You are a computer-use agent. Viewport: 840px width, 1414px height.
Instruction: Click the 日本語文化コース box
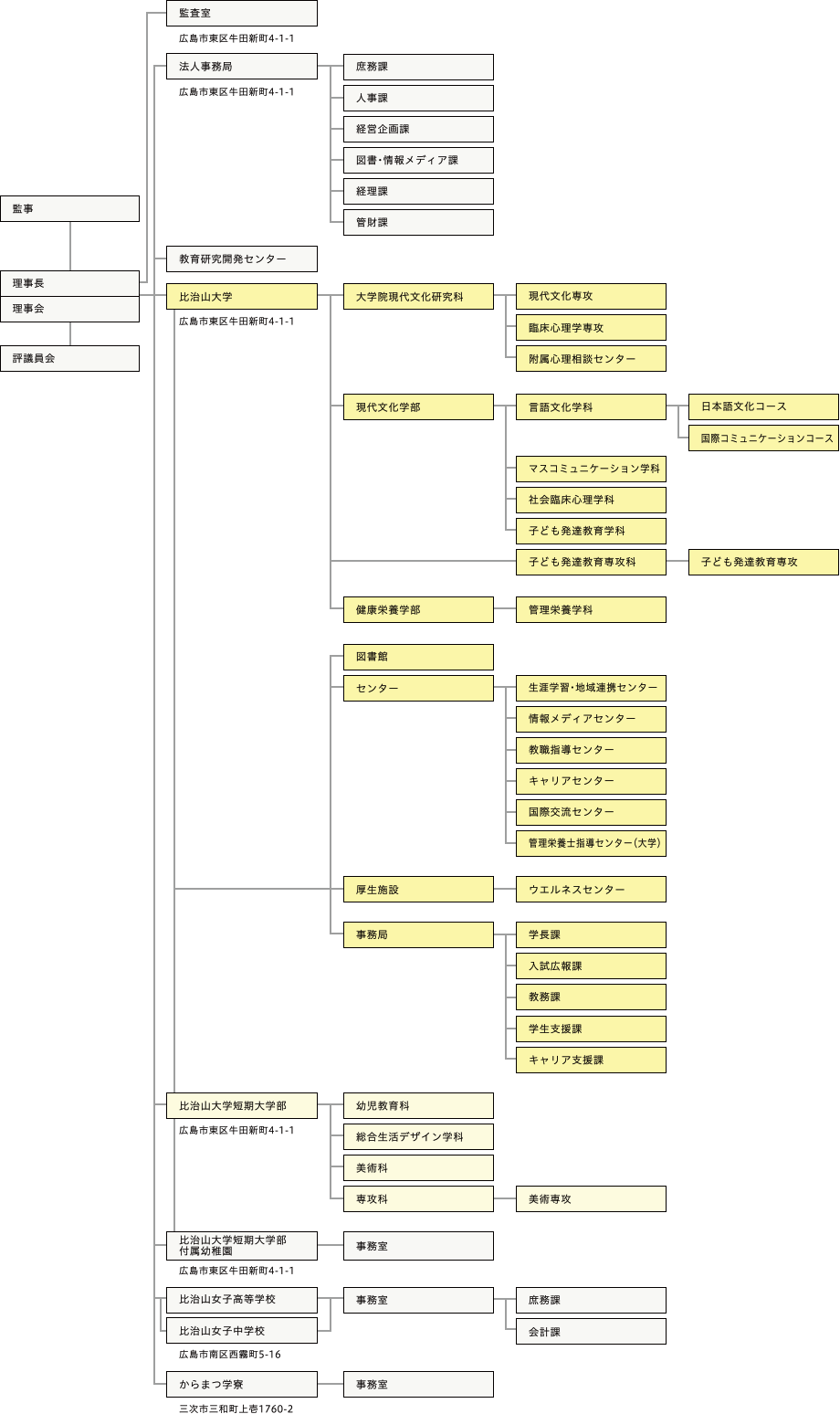763,406
